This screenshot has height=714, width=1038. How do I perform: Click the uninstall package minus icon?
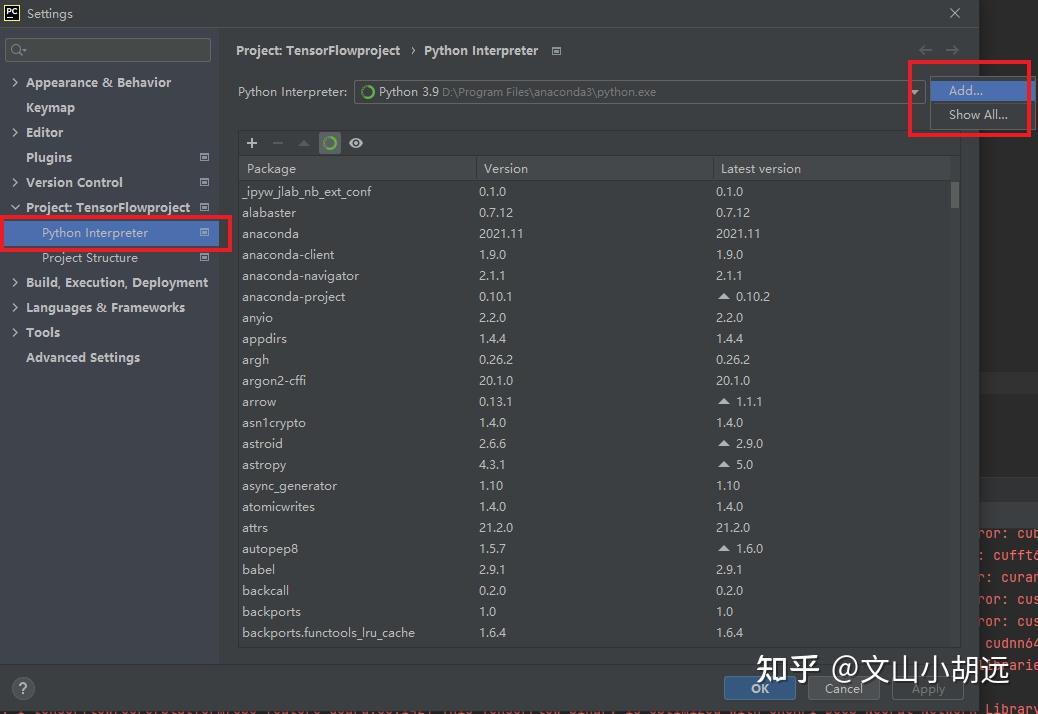(278, 143)
